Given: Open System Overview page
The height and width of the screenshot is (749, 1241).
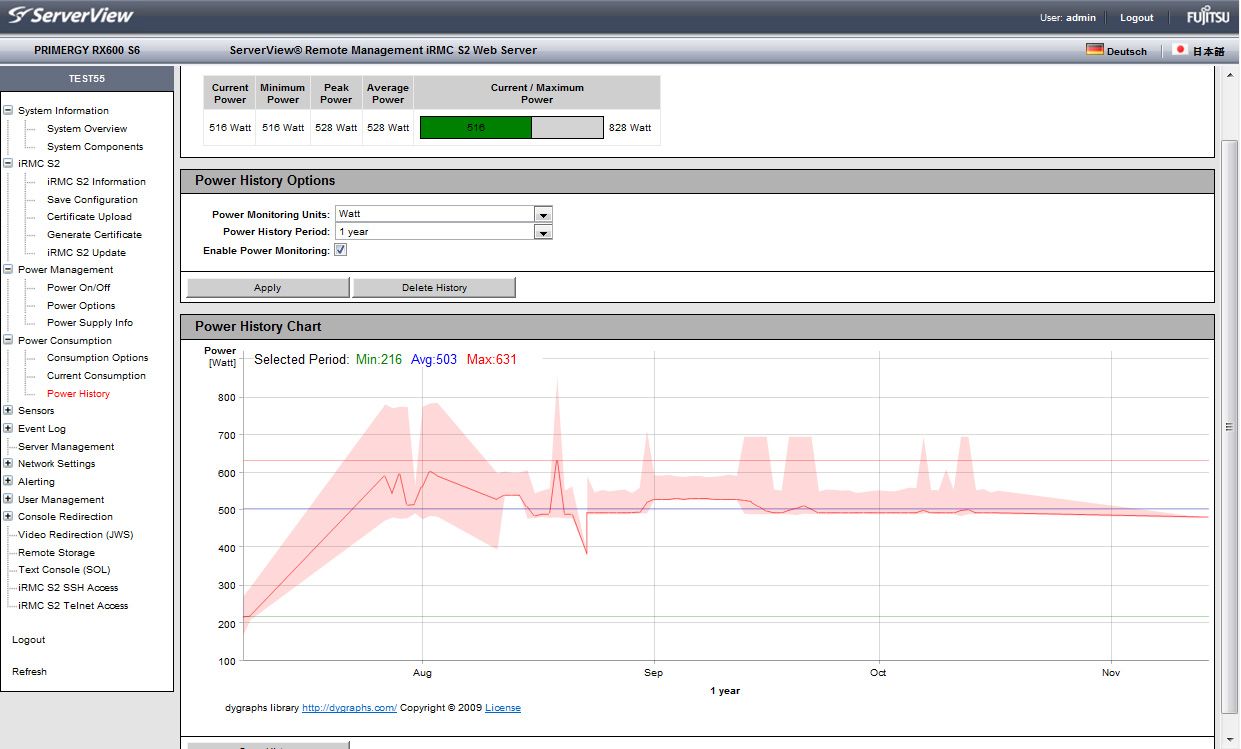Looking at the screenshot, I should coord(87,129).
